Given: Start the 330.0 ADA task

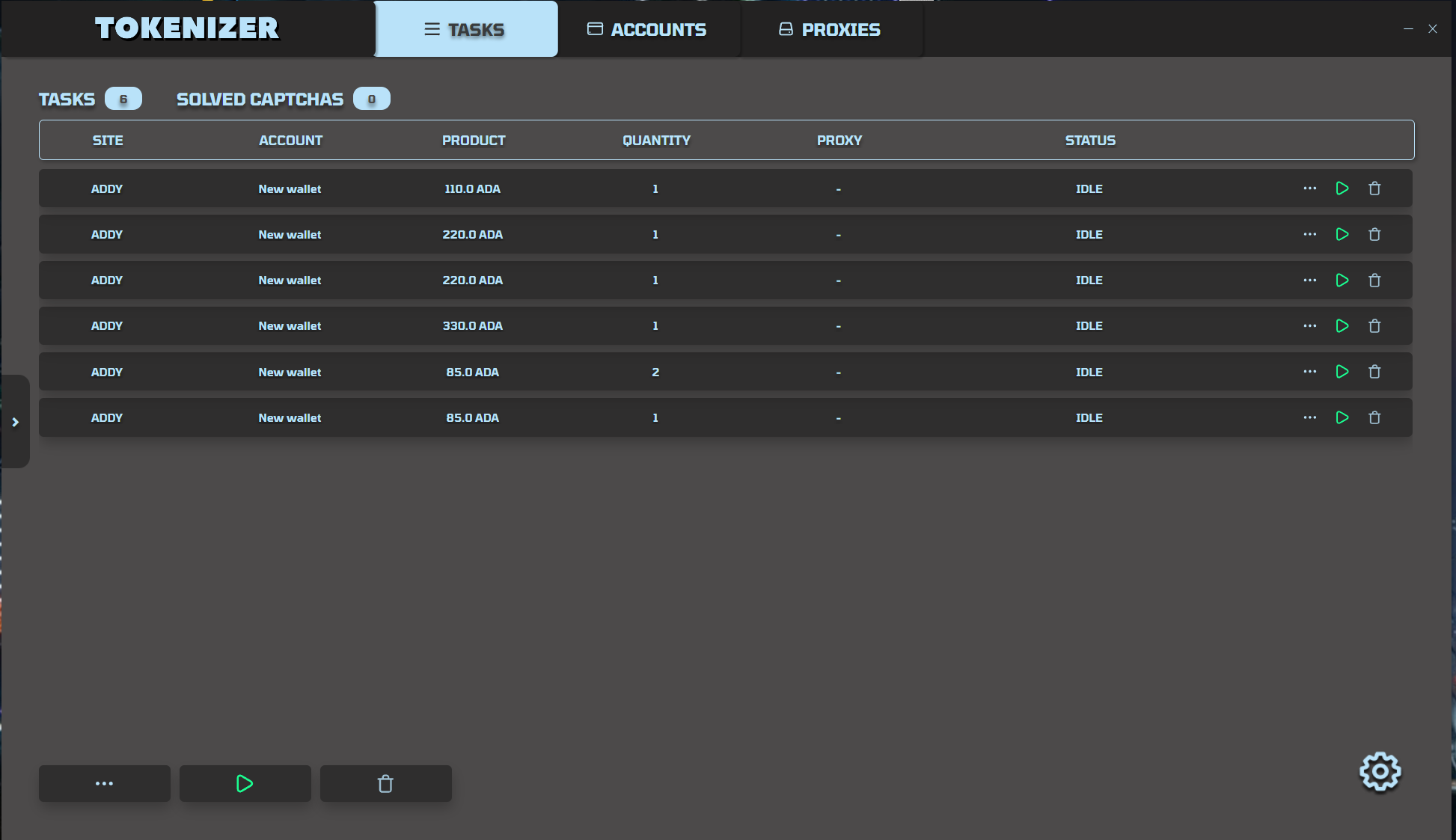Looking at the screenshot, I should click(1342, 326).
